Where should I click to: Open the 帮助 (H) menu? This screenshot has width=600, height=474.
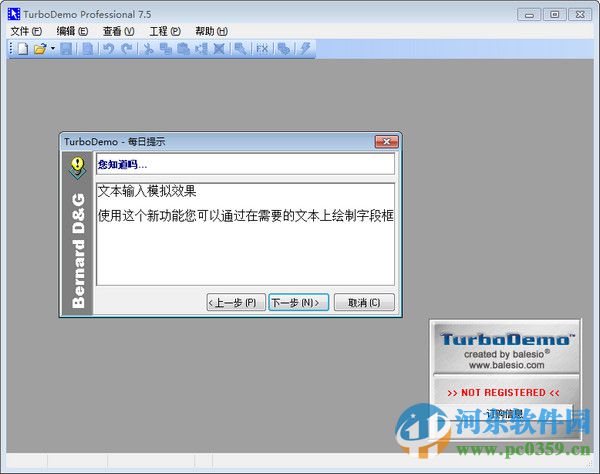pyautogui.click(x=212, y=31)
